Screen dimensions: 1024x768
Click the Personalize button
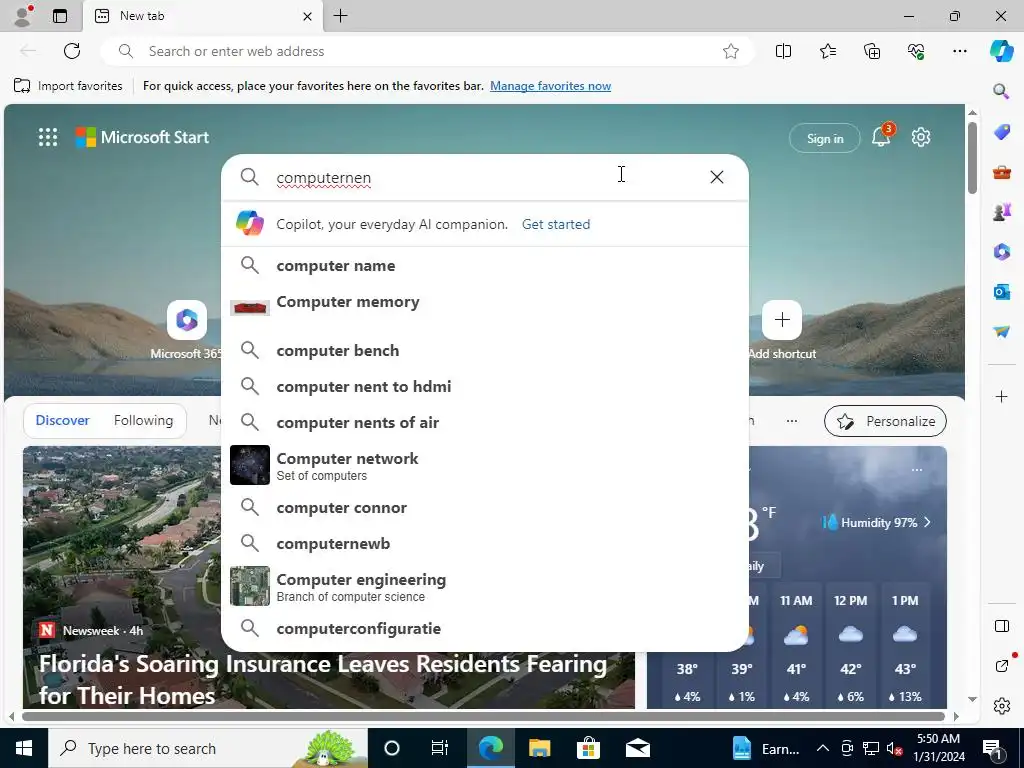coord(885,421)
